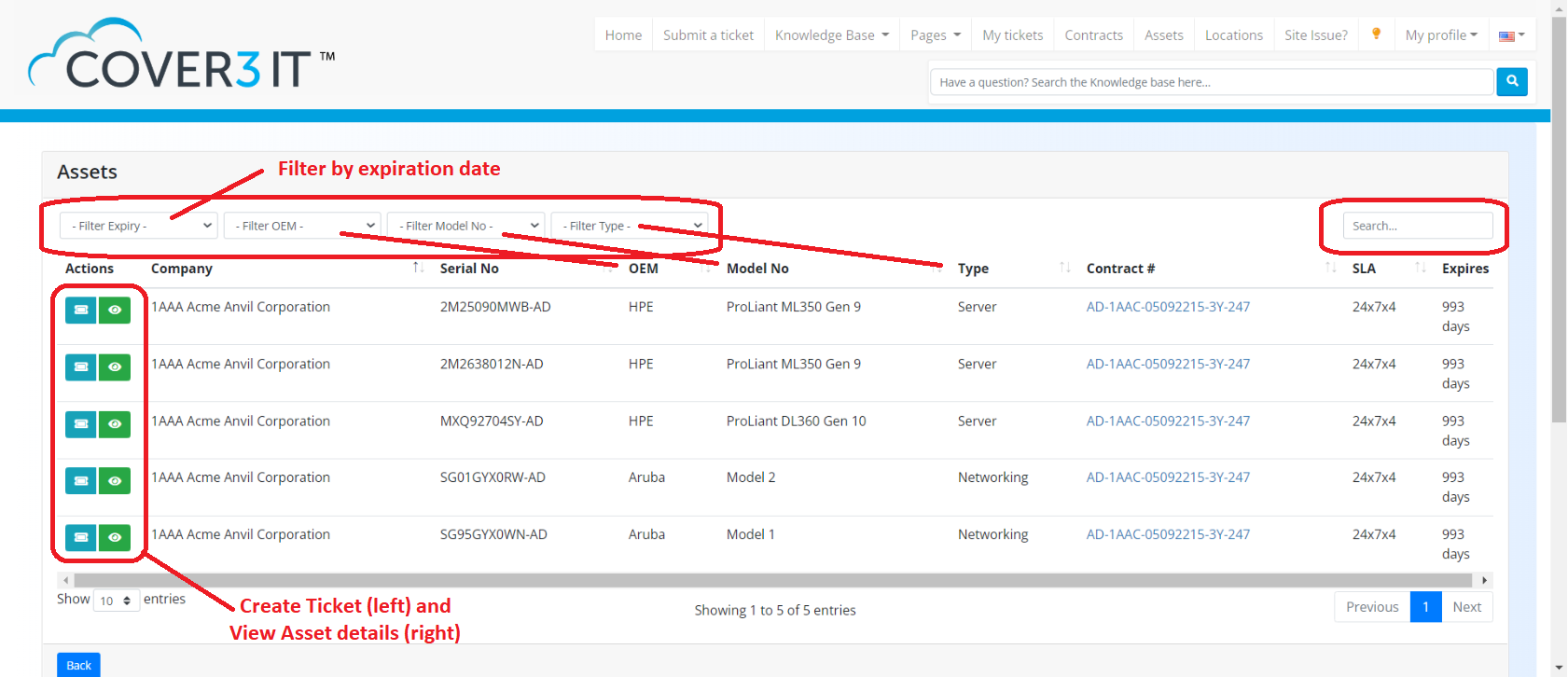Image resolution: width=1568 pixels, height=677 pixels.
Task: Open the language flag selector
Action: point(1511,35)
